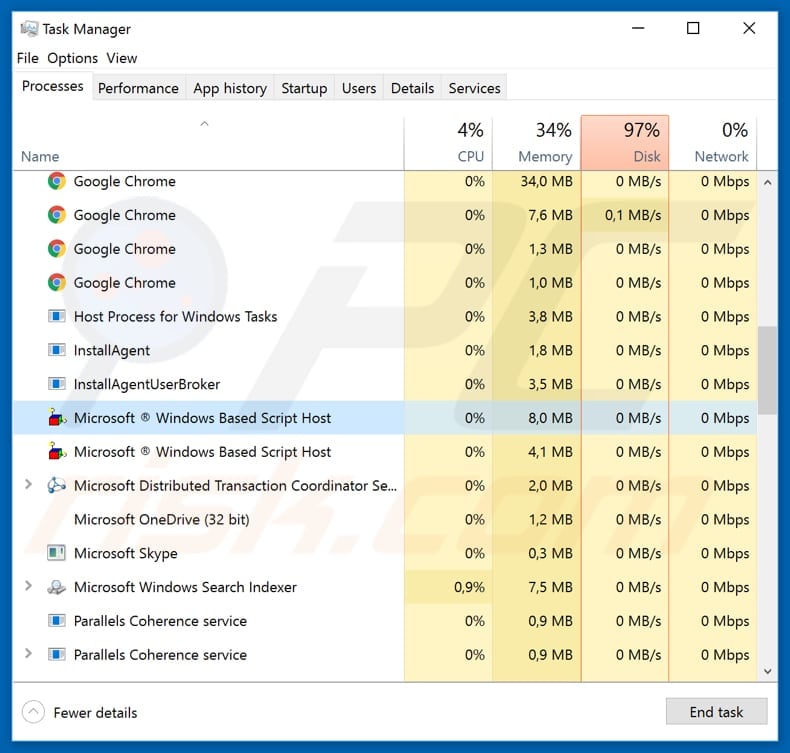Click the InstallAgent process icon
Viewport: 790px width, 753px height.
56,350
